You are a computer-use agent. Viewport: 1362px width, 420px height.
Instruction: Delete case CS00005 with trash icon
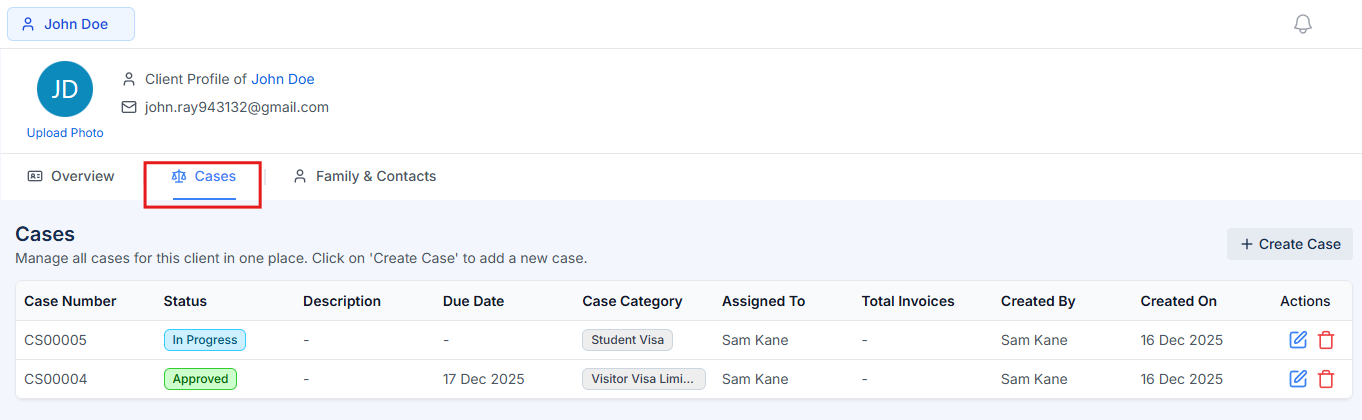[x=1326, y=340]
